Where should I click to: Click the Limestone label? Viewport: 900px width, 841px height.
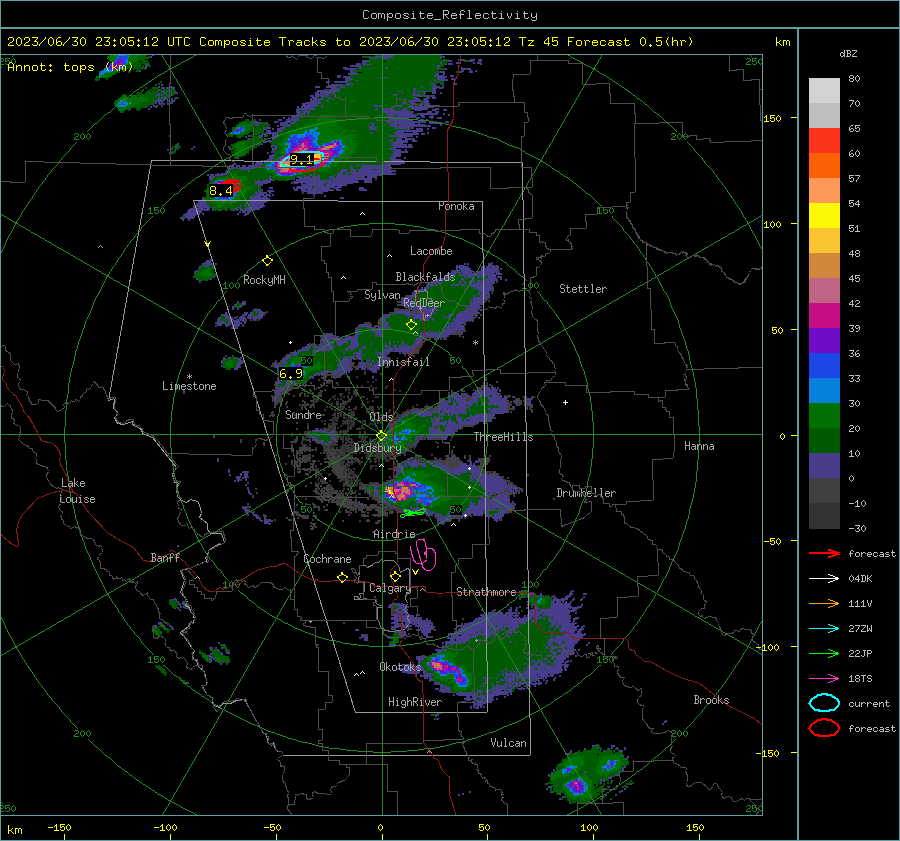189,386
